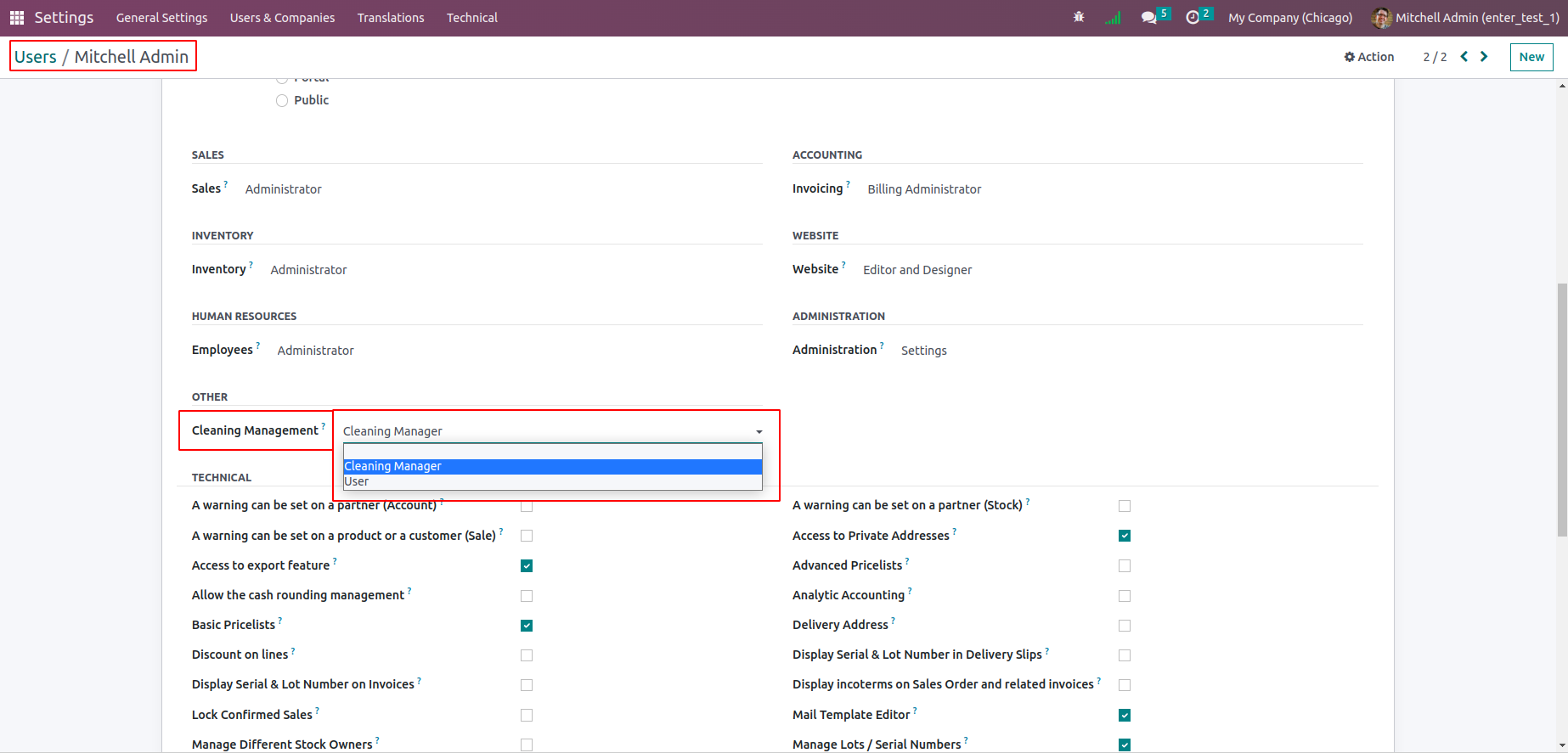The width and height of the screenshot is (1568, 753).
Task: Go back to Users breadcrumb
Action: pyautogui.click(x=36, y=57)
